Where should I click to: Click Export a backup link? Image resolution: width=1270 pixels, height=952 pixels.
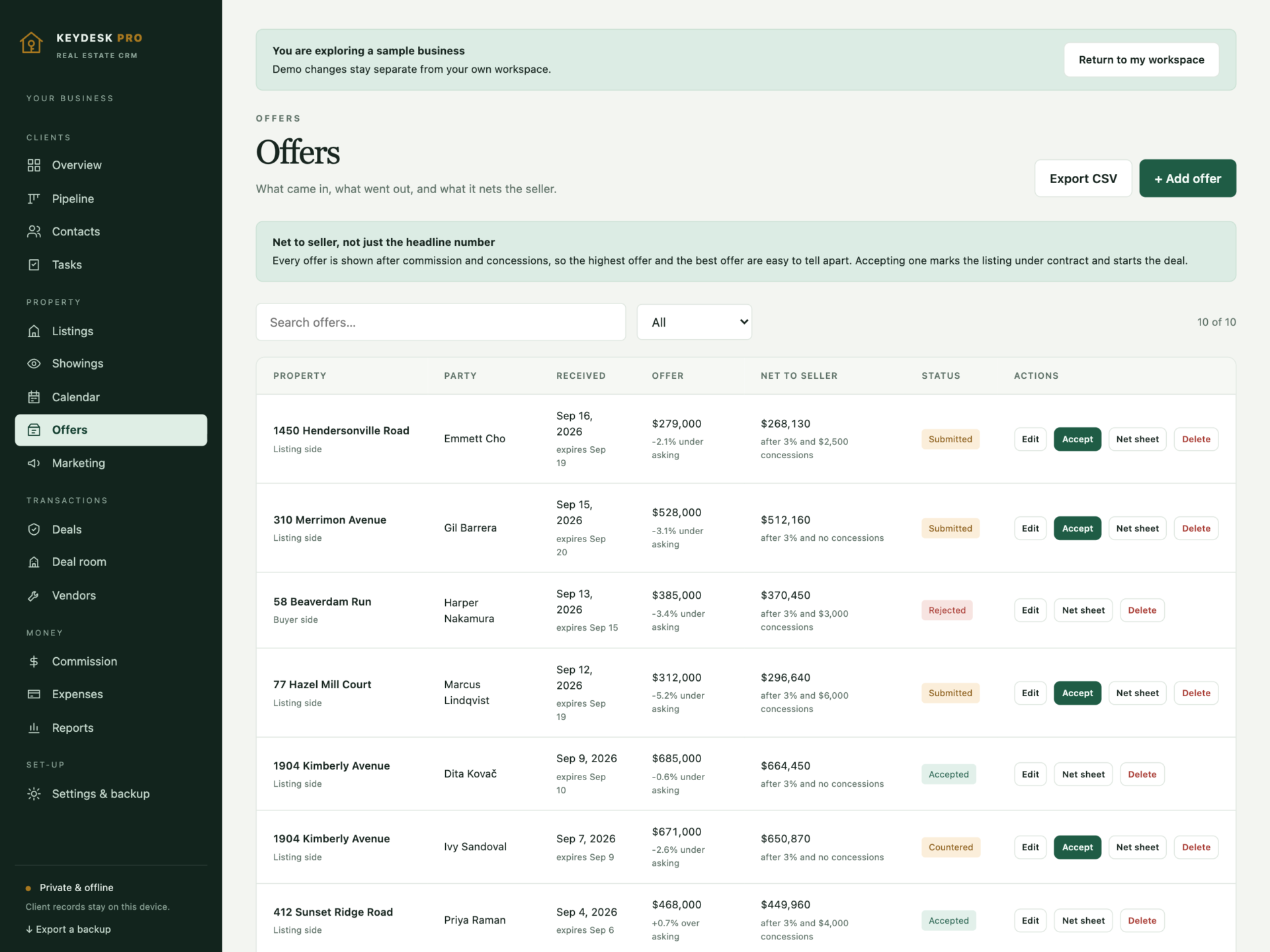(x=68, y=929)
